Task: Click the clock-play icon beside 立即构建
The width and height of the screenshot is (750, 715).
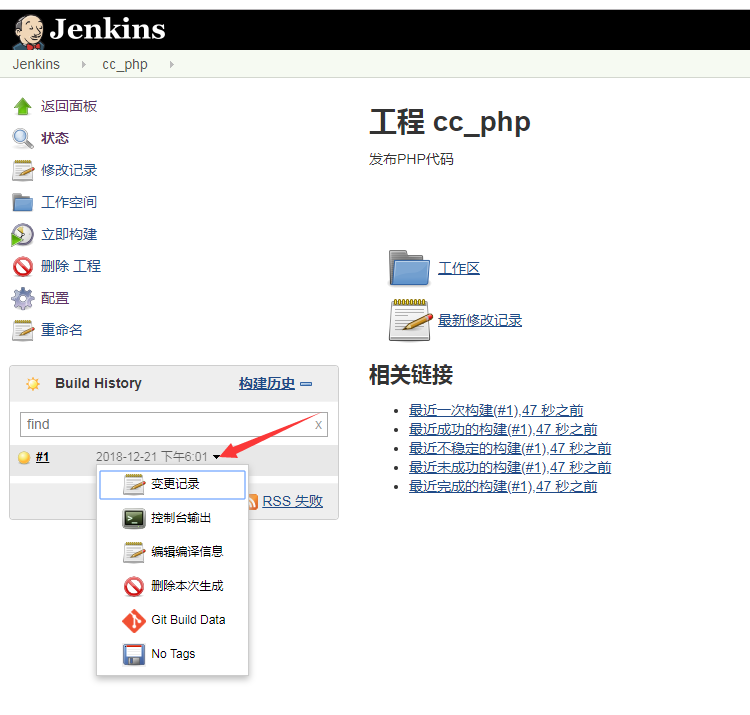Action: point(22,234)
